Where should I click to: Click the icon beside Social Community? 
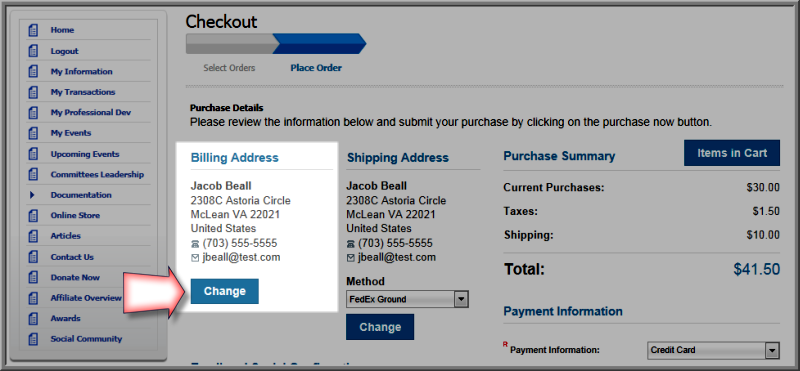34,339
